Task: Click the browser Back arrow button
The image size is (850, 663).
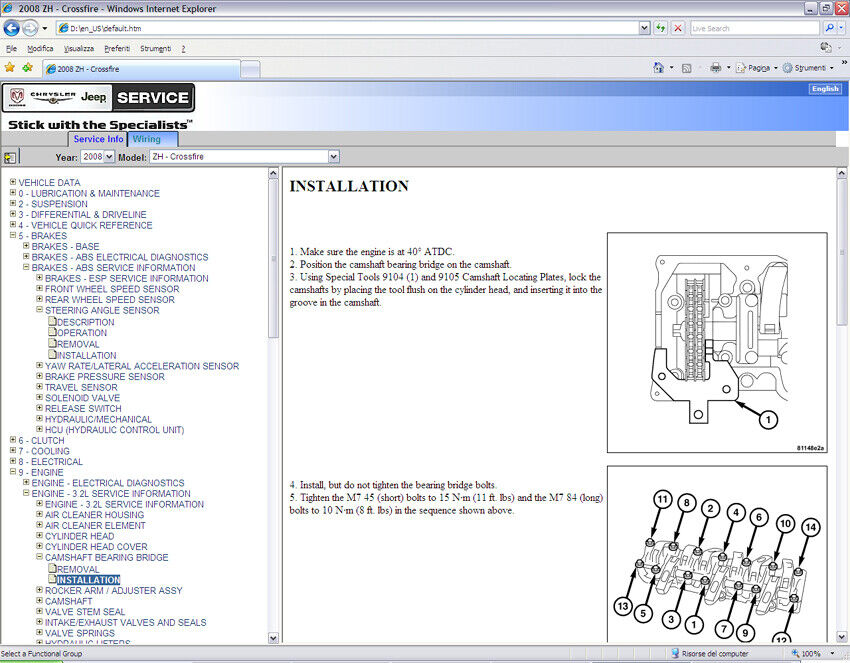Action: click(12, 28)
